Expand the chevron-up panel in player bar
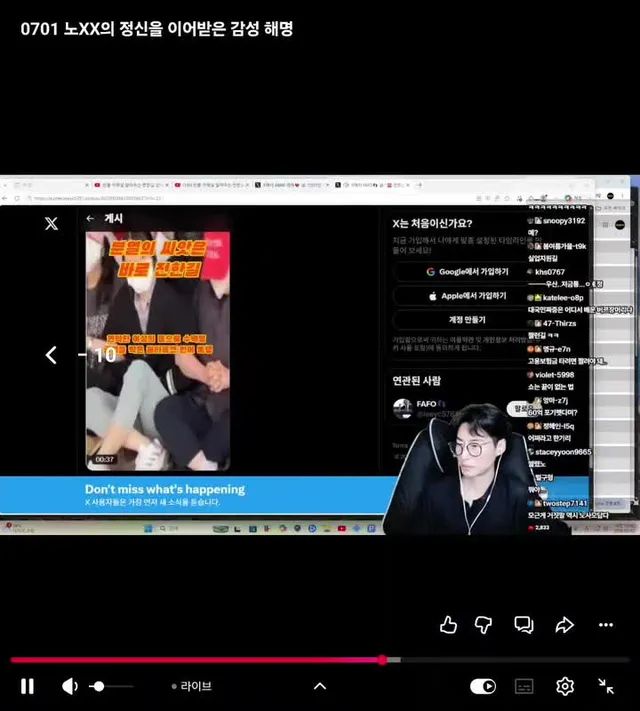Screen dimensions: 640x711 coord(320,686)
